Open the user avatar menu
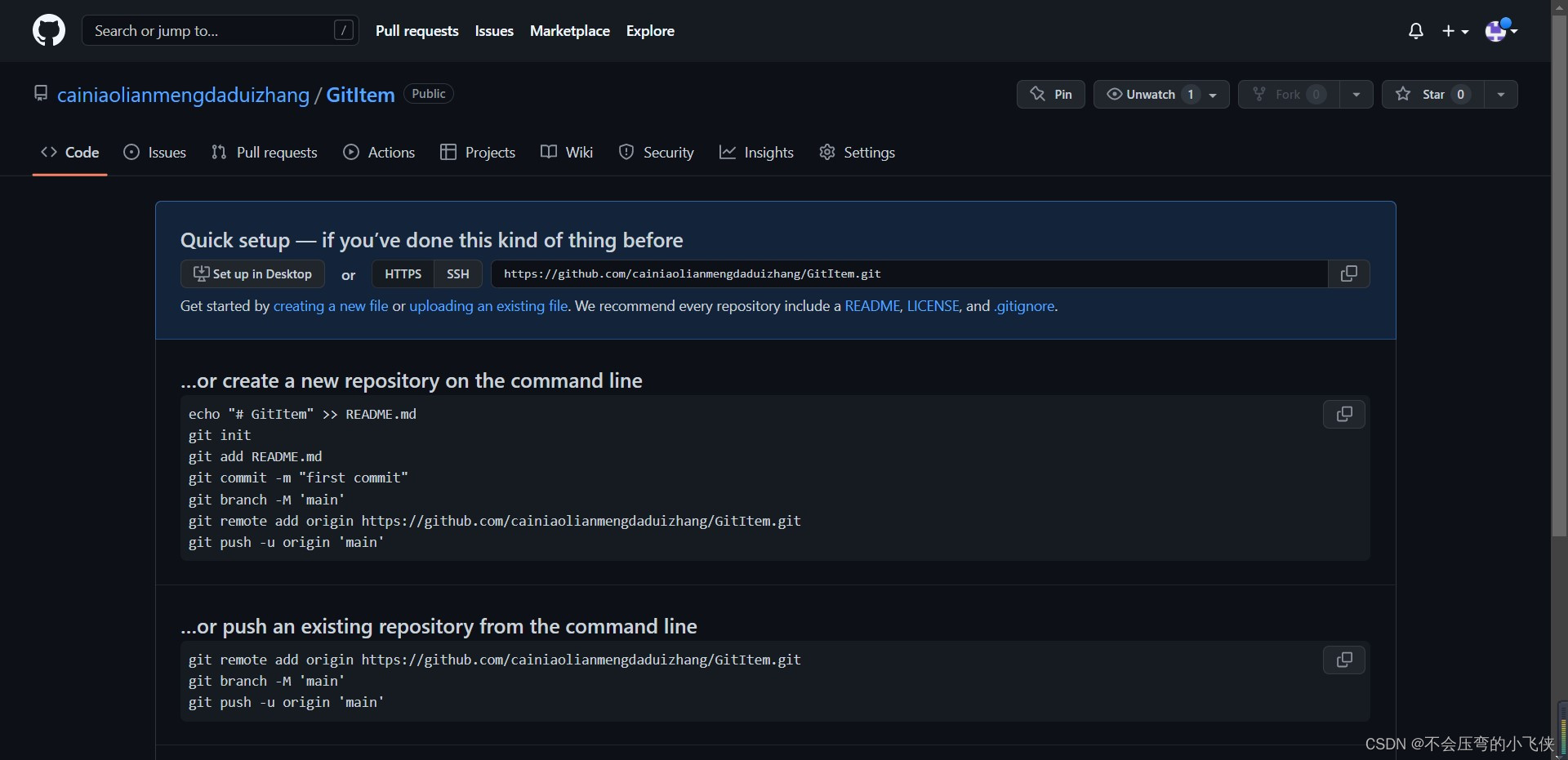The image size is (1568, 760). point(1501,31)
